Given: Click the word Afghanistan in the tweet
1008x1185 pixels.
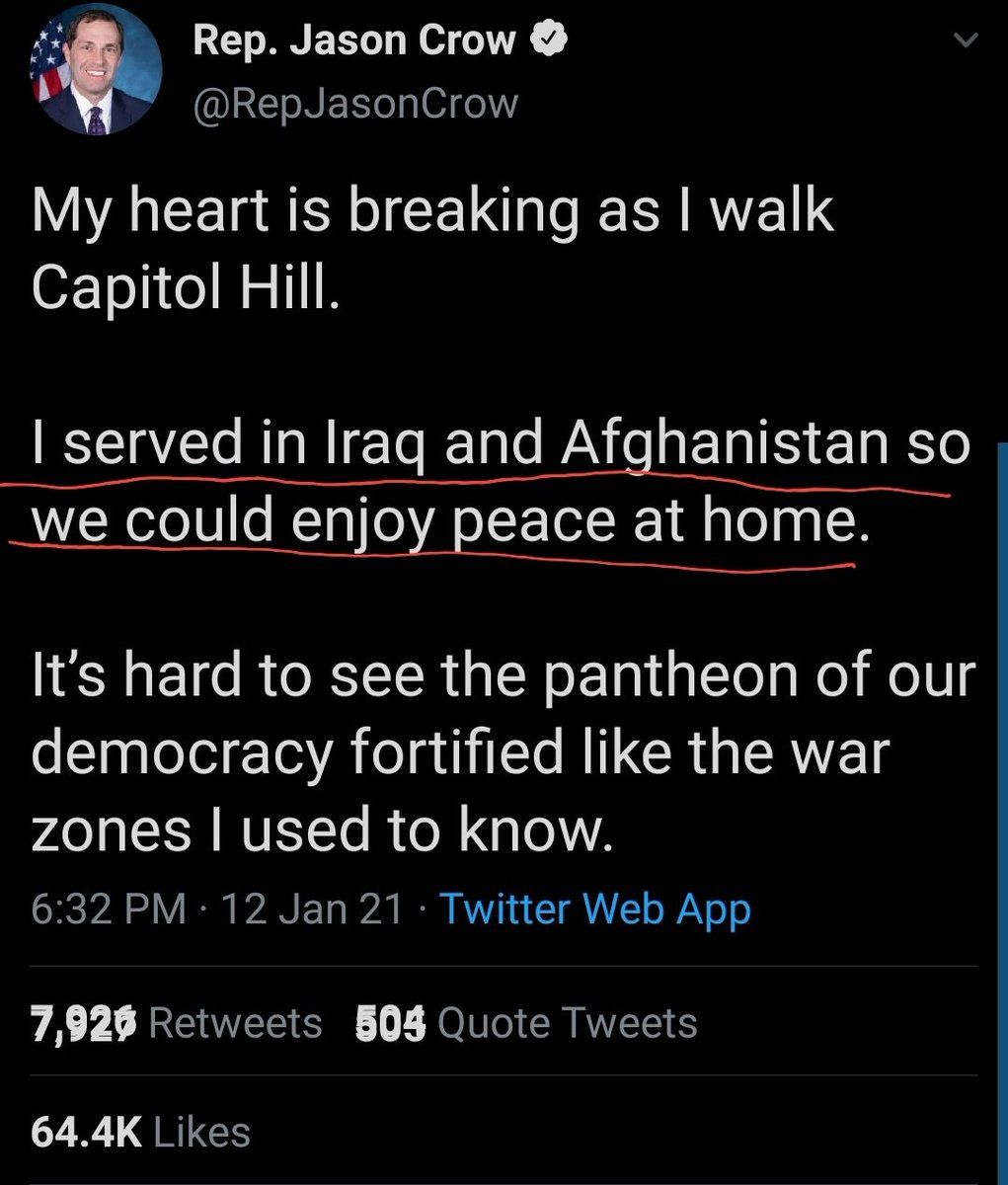Looking at the screenshot, I should point(725,443).
